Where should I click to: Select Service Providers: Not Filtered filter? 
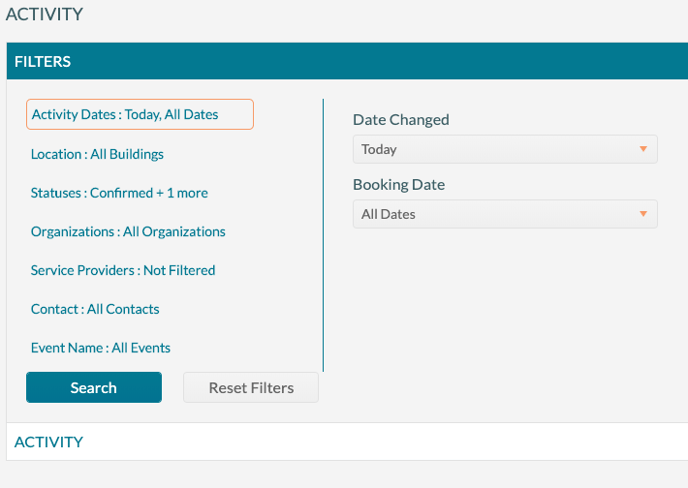(x=123, y=270)
